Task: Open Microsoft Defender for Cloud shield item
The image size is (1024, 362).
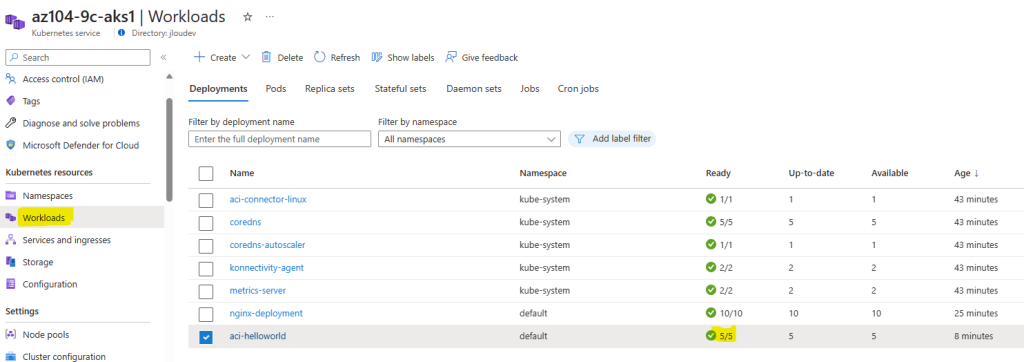Action: point(72,145)
